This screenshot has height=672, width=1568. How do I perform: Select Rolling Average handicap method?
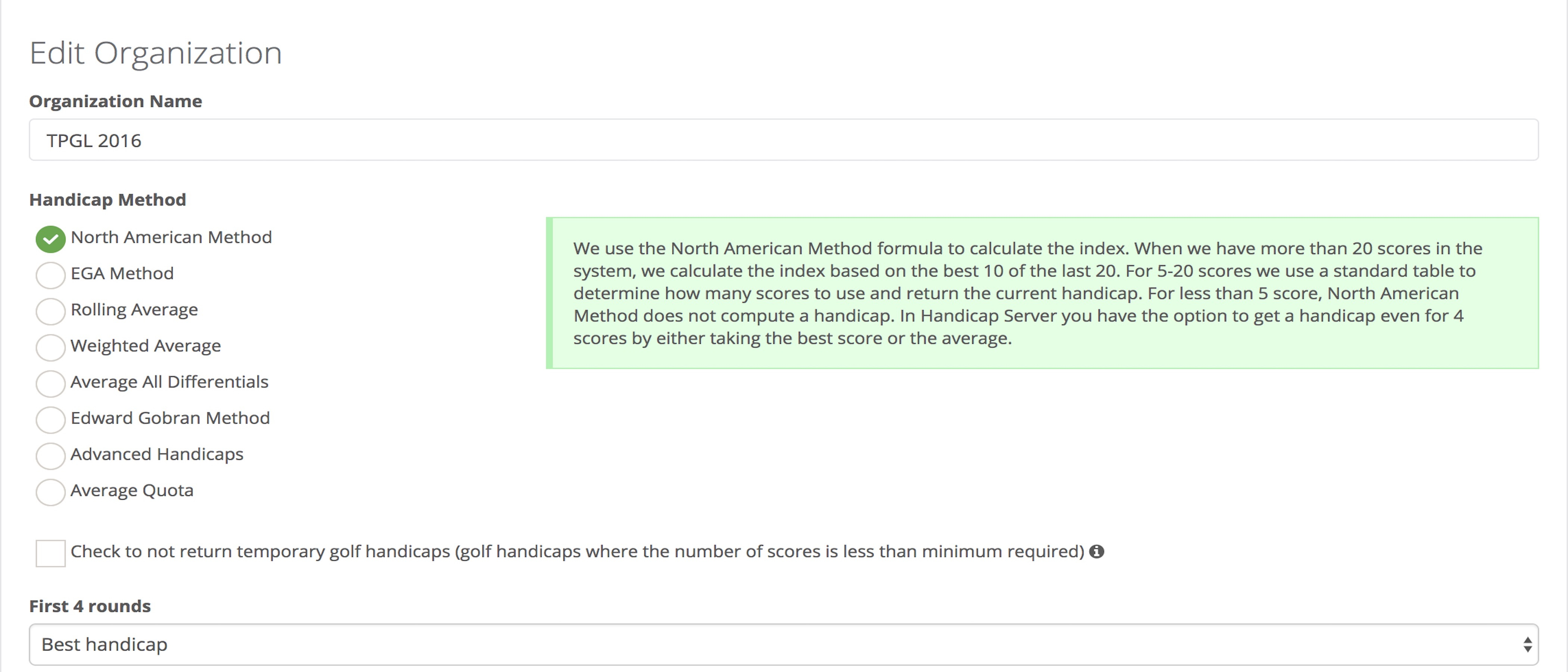(50, 311)
